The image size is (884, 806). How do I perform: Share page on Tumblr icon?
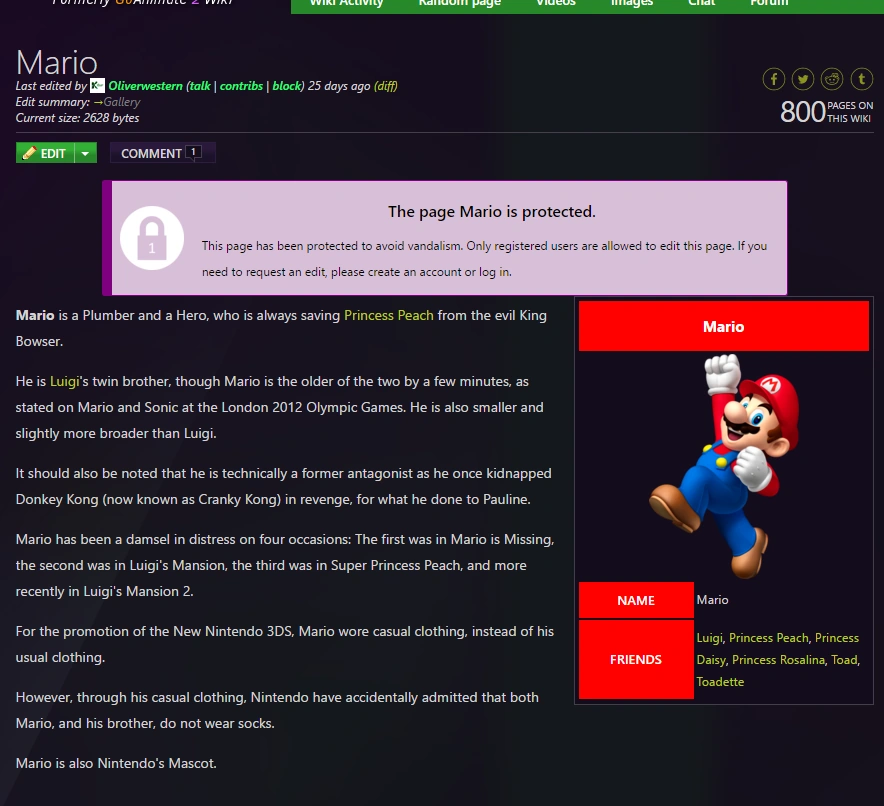pos(861,79)
